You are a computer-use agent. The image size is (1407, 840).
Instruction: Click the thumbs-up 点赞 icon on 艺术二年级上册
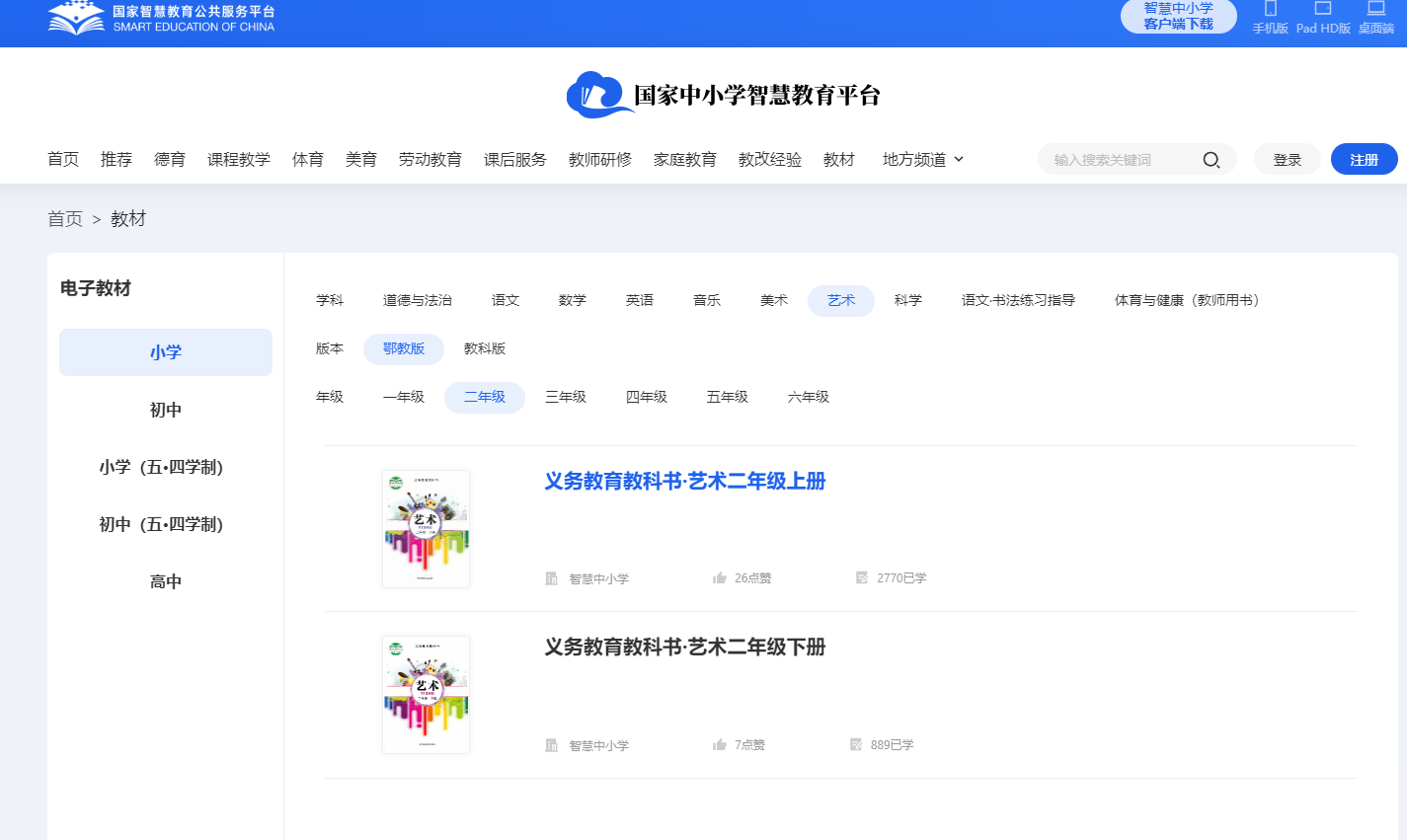[x=719, y=577]
